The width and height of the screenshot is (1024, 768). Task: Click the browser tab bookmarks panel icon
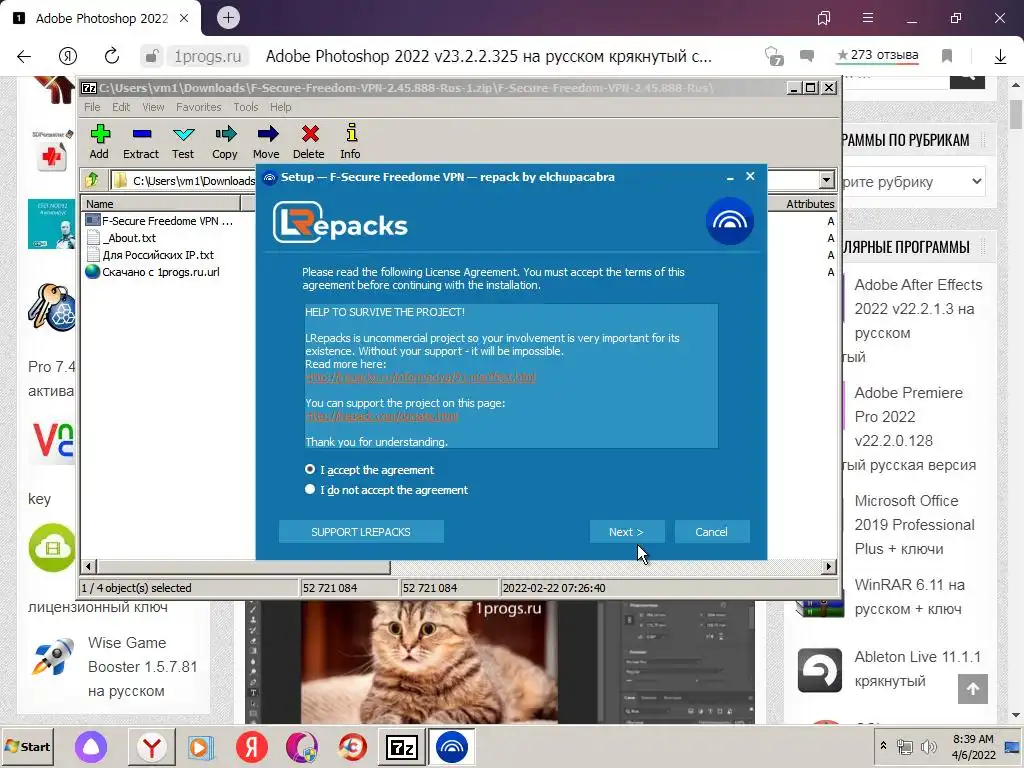[x=824, y=18]
